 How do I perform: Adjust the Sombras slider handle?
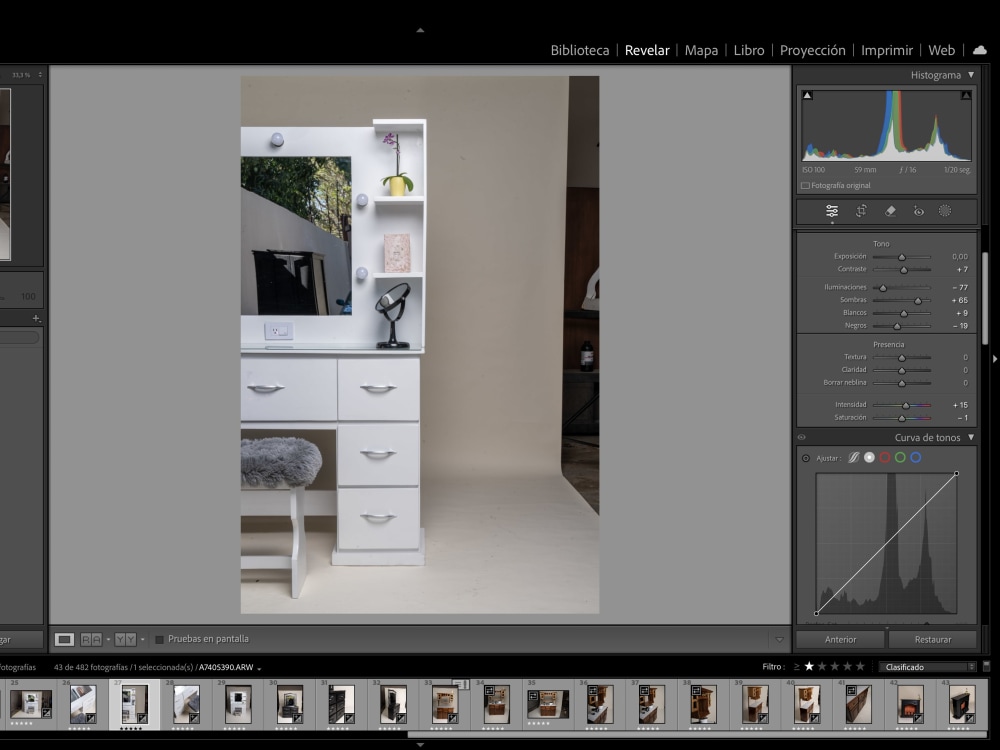pyautogui.click(x=918, y=300)
